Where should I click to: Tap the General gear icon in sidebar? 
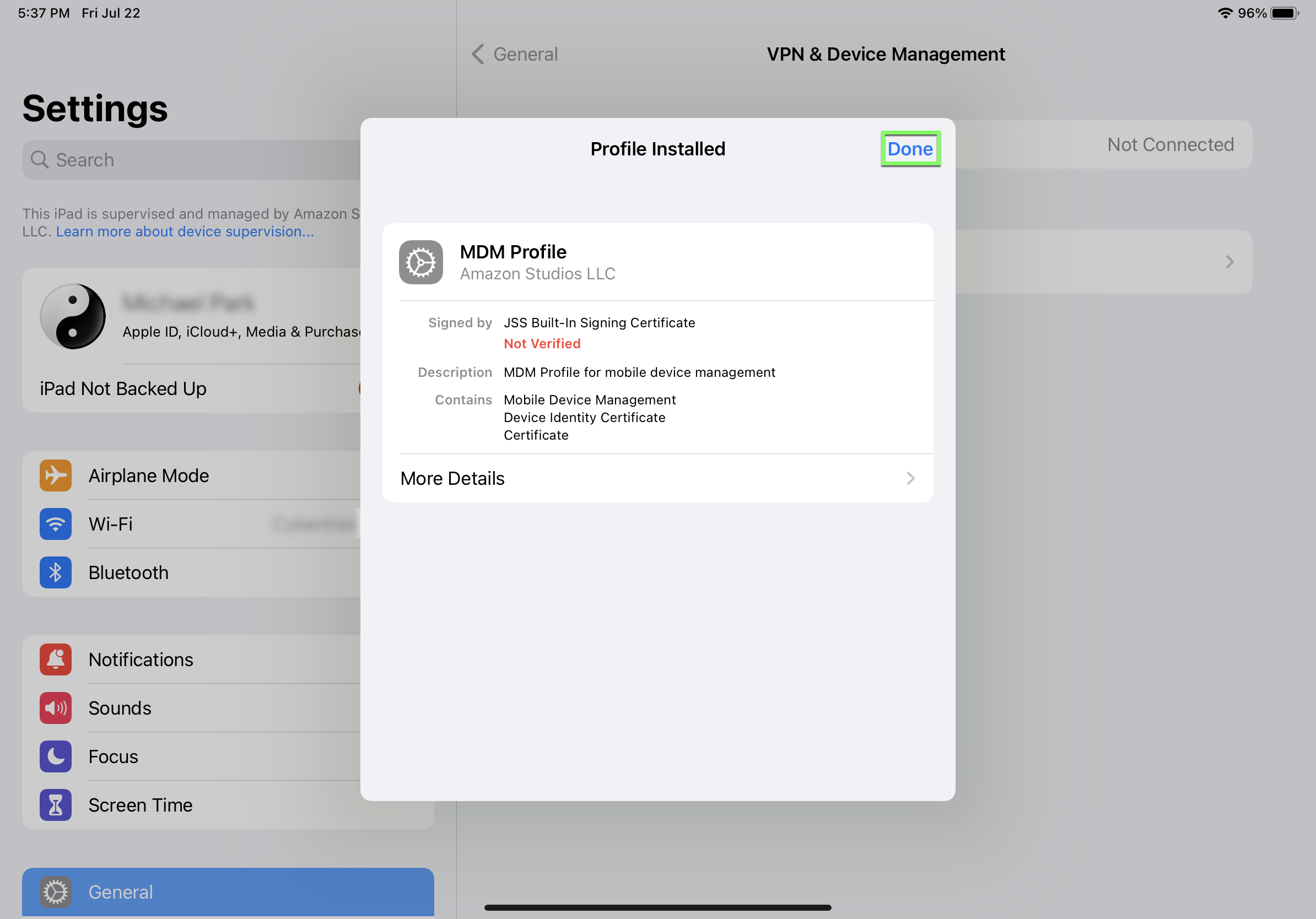pos(56,892)
